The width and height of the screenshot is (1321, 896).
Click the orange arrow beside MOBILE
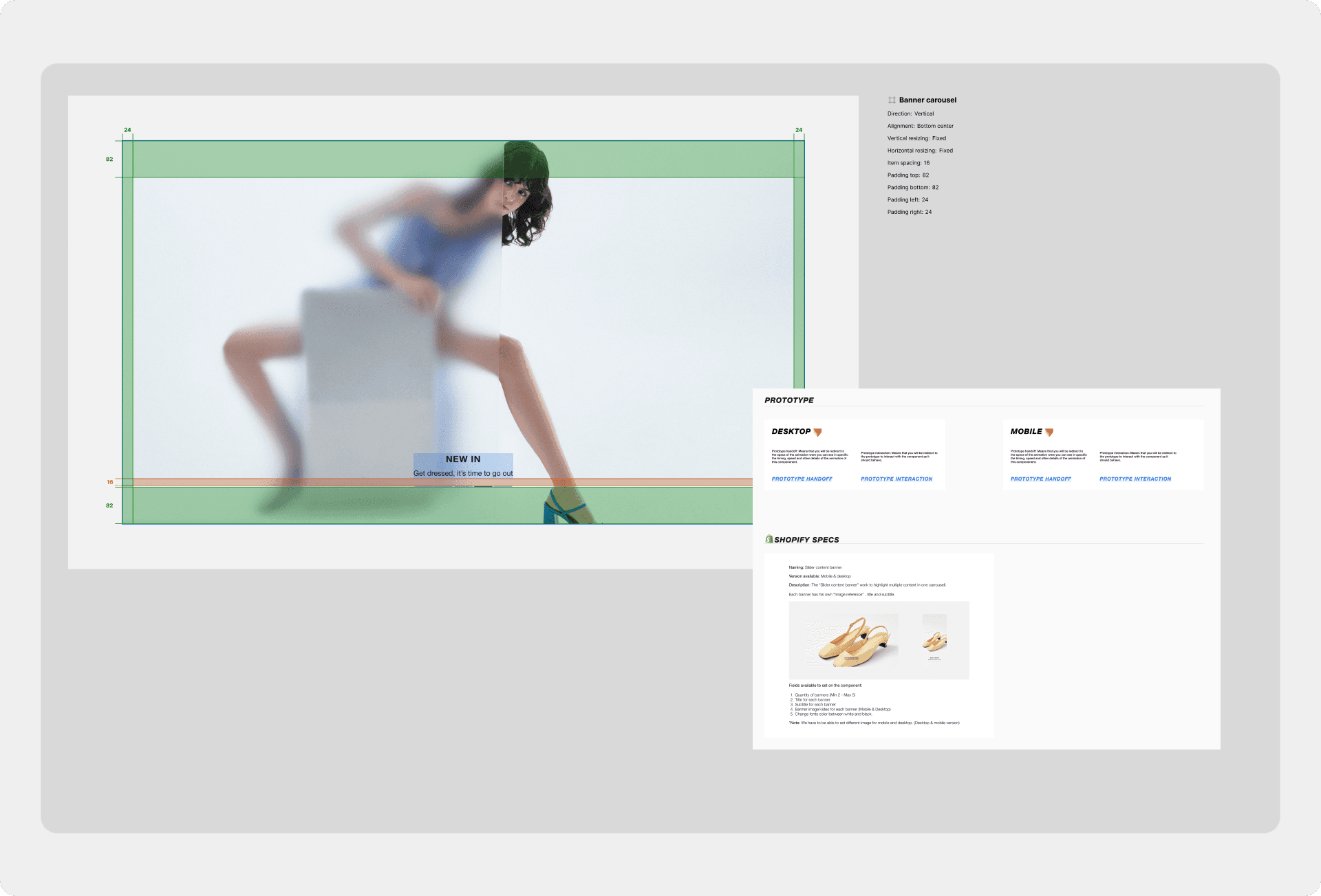(1049, 433)
